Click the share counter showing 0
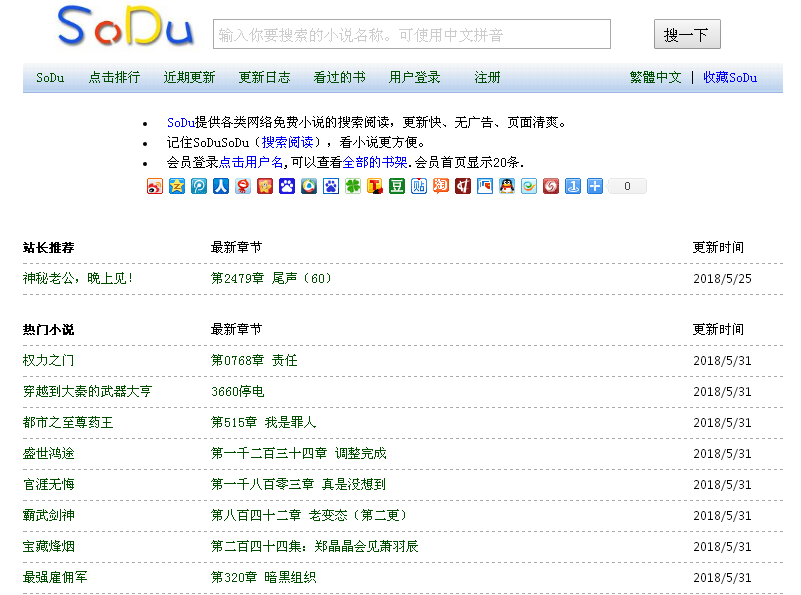This screenshot has width=801, height=595. click(x=626, y=186)
